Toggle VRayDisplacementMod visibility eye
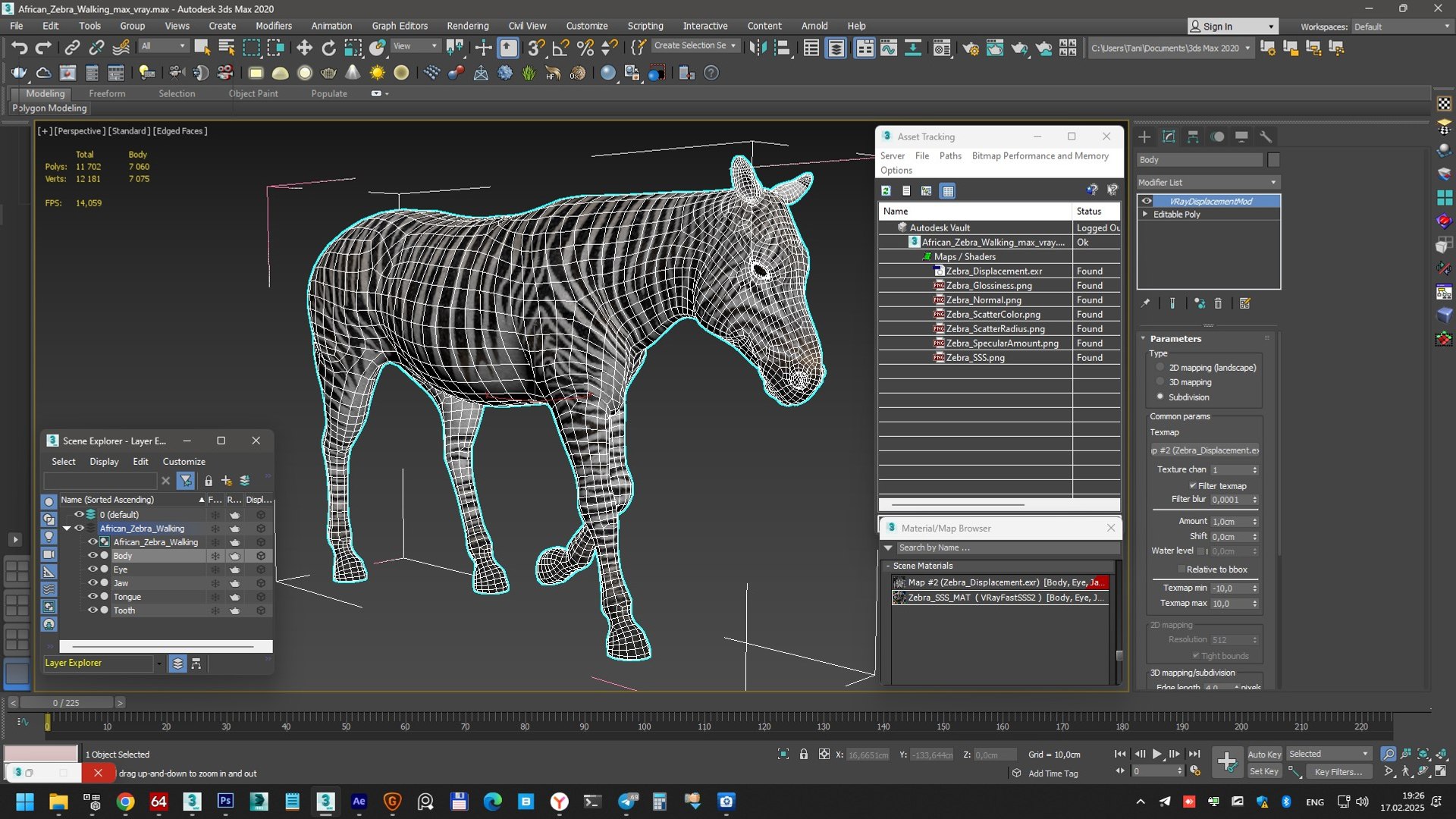This screenshot has height=819, width=1456. 1147,201
